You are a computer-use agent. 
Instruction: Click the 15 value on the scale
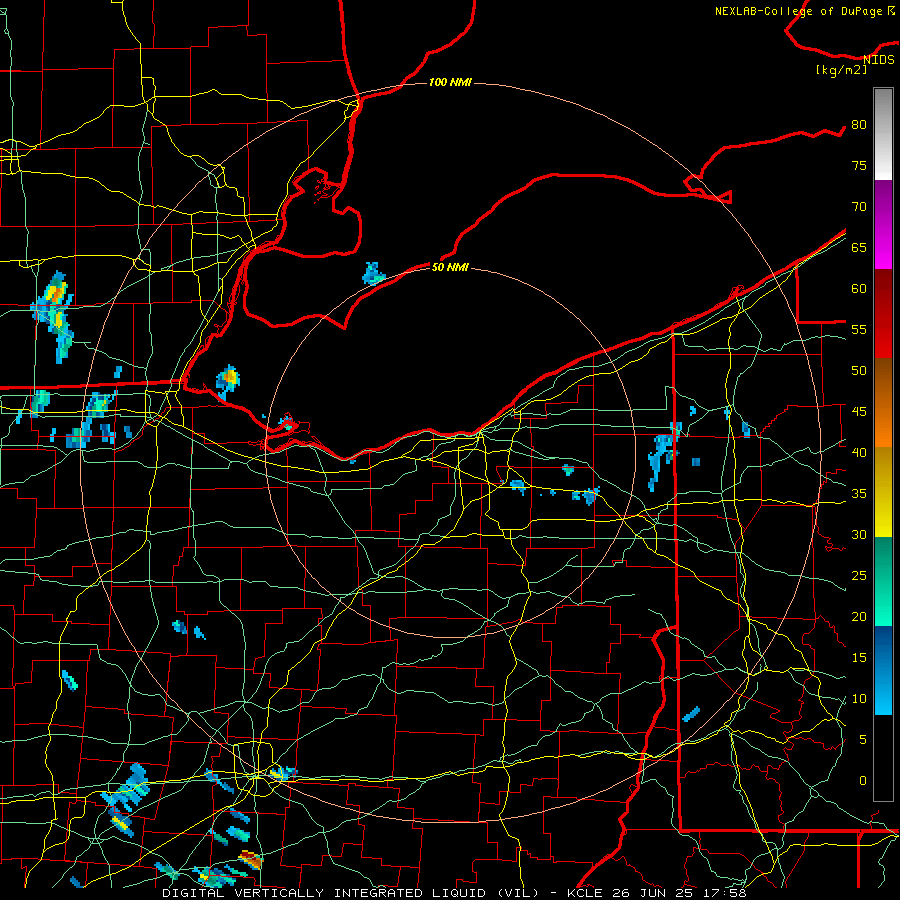click(x=859, y=657)
